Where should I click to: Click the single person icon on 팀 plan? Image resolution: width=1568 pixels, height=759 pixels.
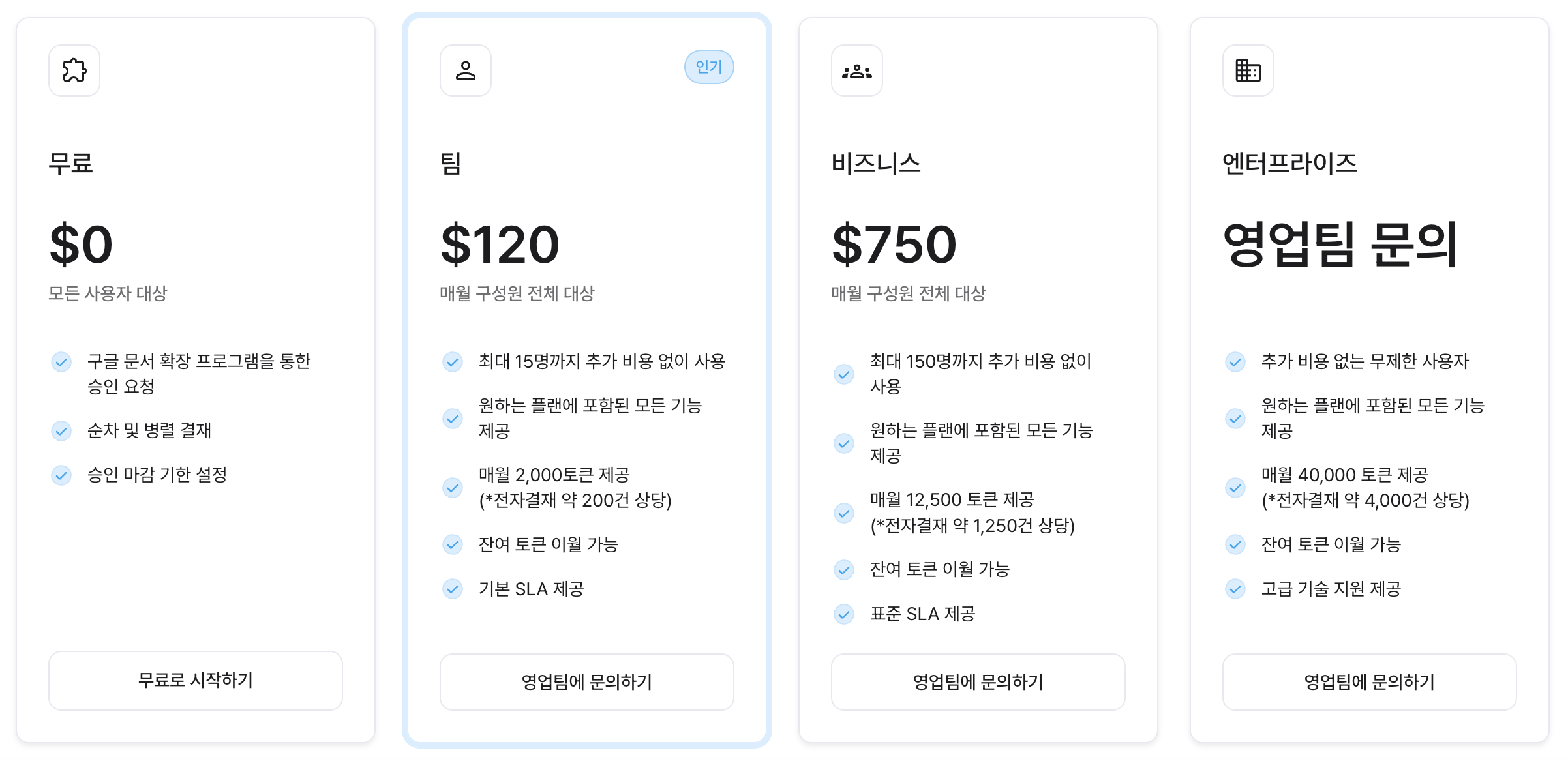466,70
